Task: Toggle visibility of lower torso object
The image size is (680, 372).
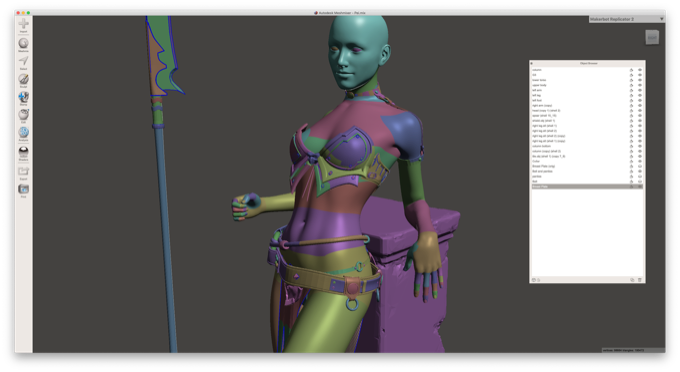Action: coord(640,80)
